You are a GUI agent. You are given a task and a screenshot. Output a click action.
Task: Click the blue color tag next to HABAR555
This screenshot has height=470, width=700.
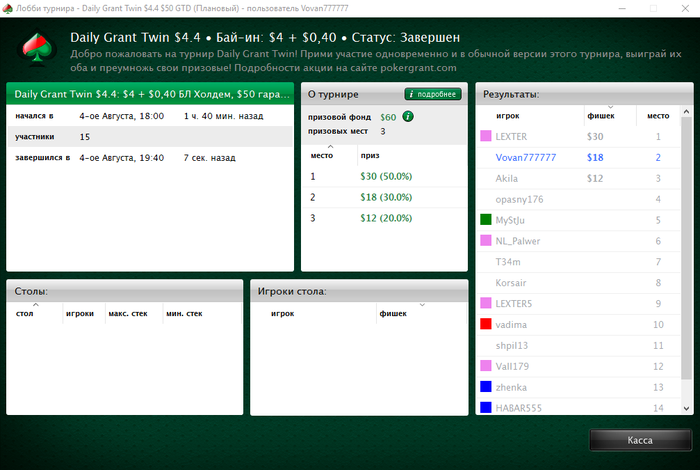pos(486,408)
